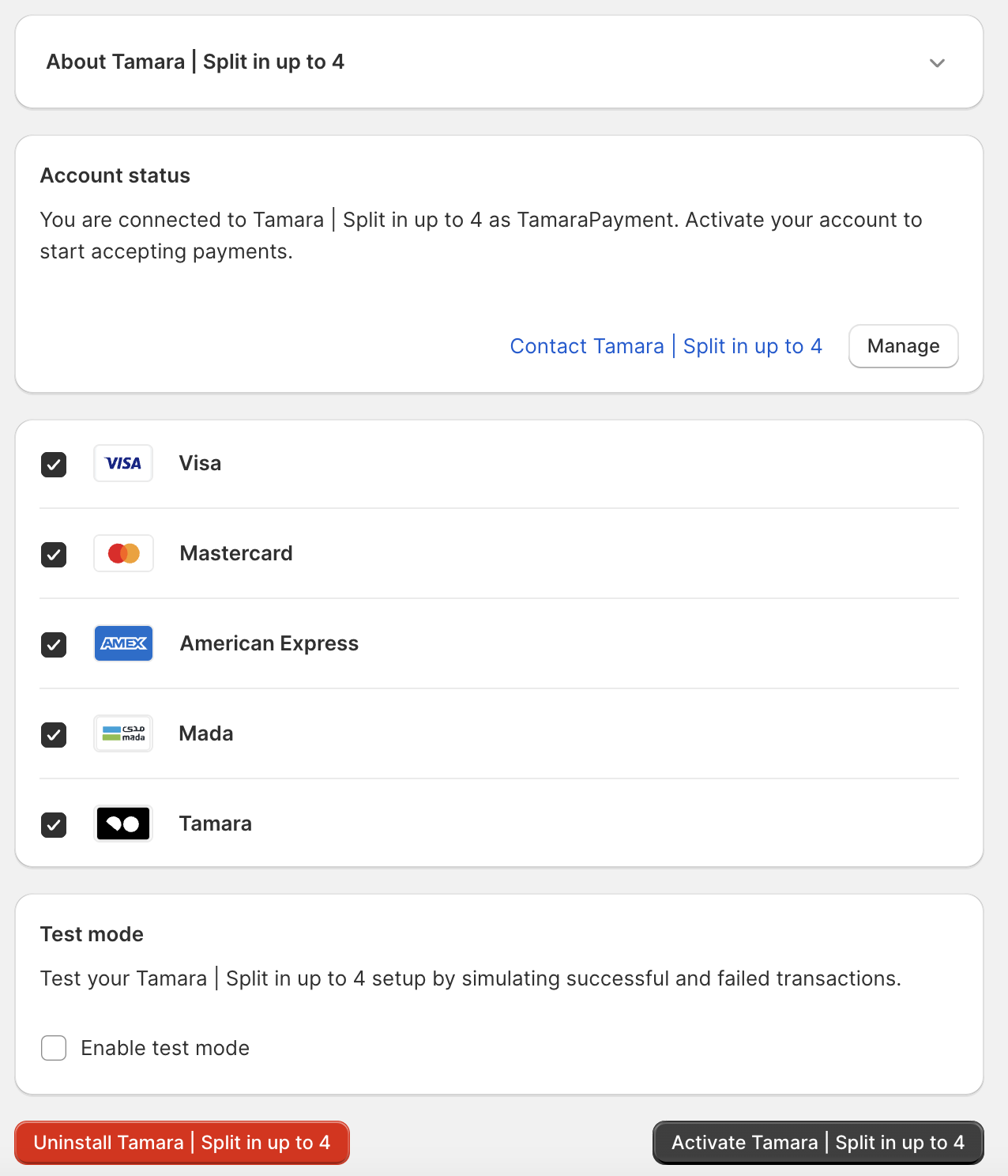Uncheck the Mada checkbox
The image size is (1008, 1176).
point(54,734)
